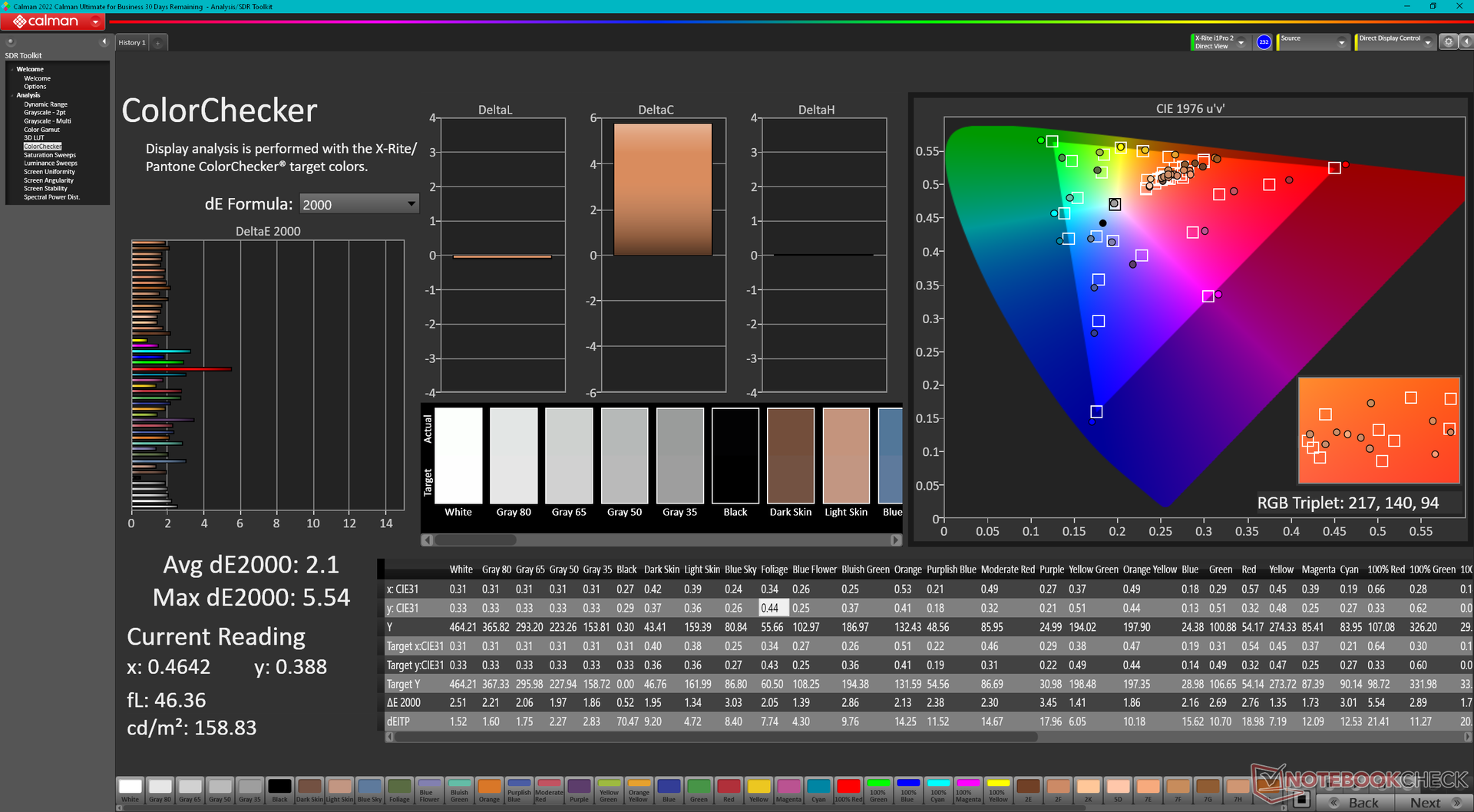Collapse the SDR Toolkit sidebar panel arrow
Viewport: 1474px width, 812px height.
[104, 42]
